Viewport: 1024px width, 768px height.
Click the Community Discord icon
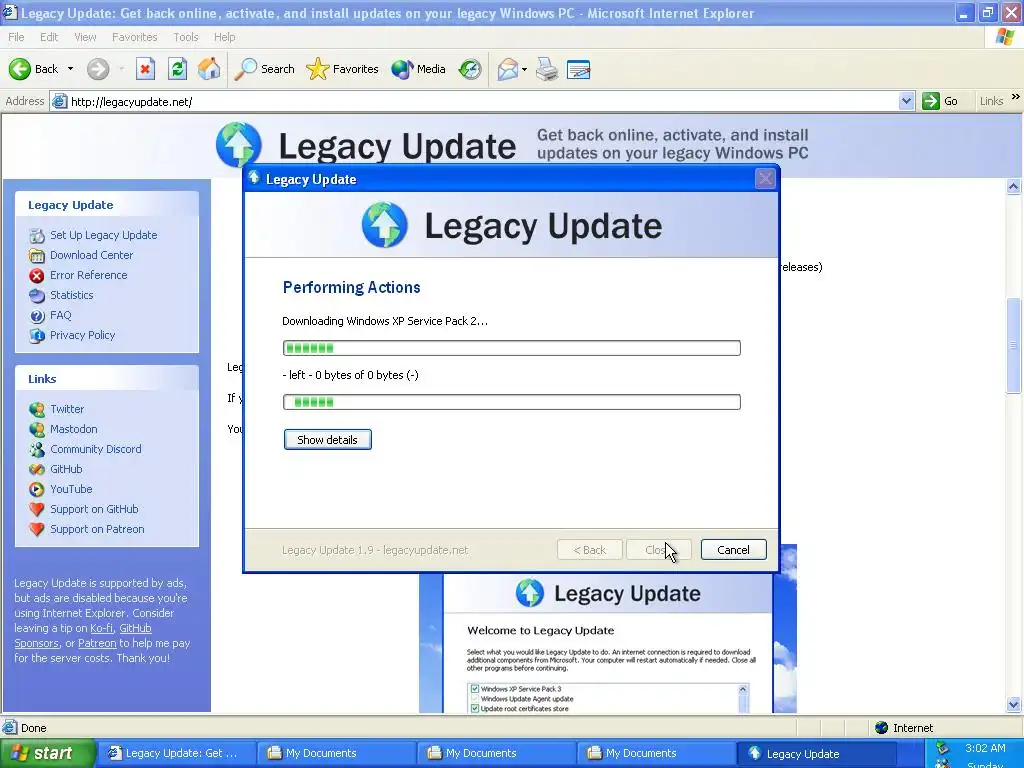coord(37,449)
